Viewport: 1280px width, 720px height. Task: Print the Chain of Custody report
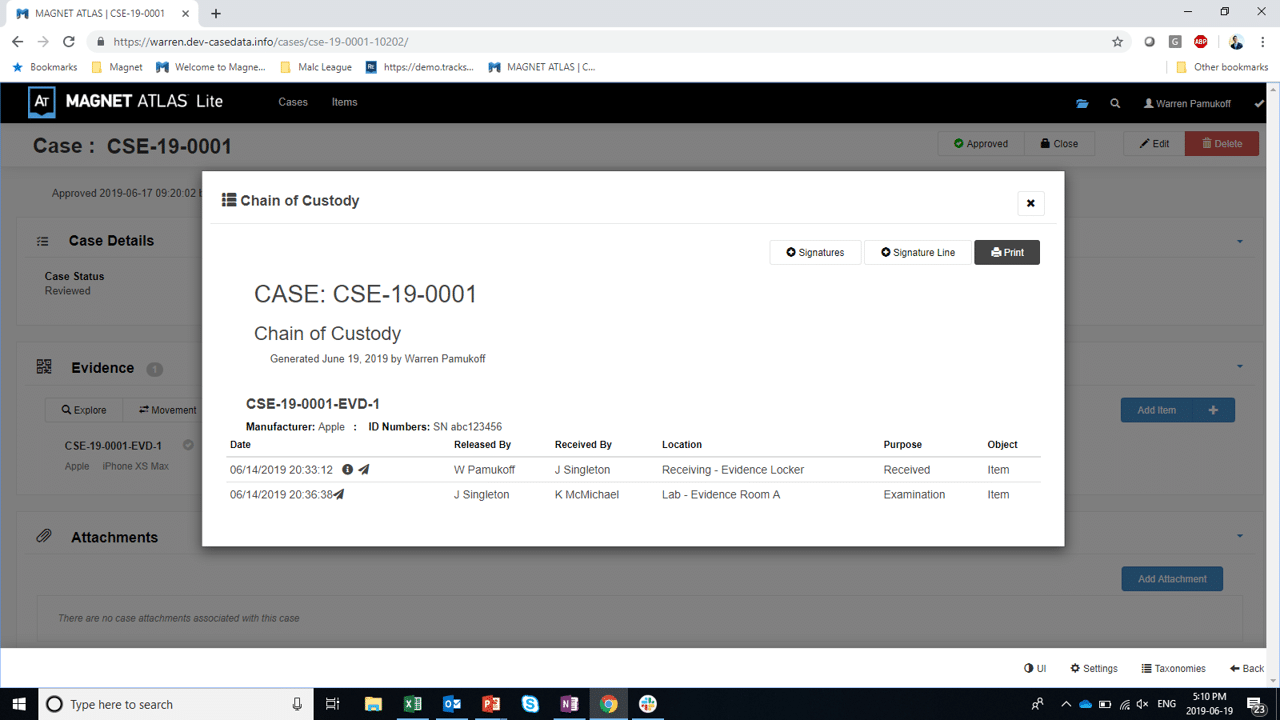click(1007, 253)
